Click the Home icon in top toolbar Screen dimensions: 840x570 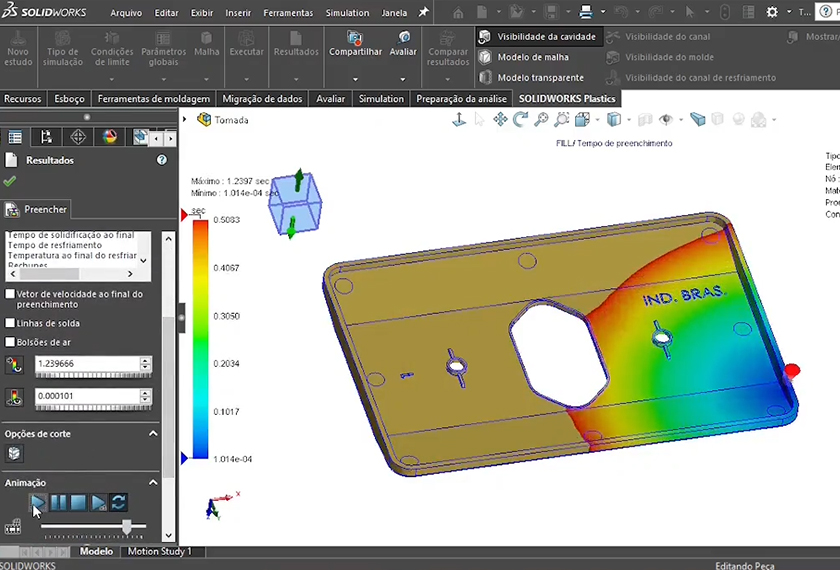tap(458, 12)
